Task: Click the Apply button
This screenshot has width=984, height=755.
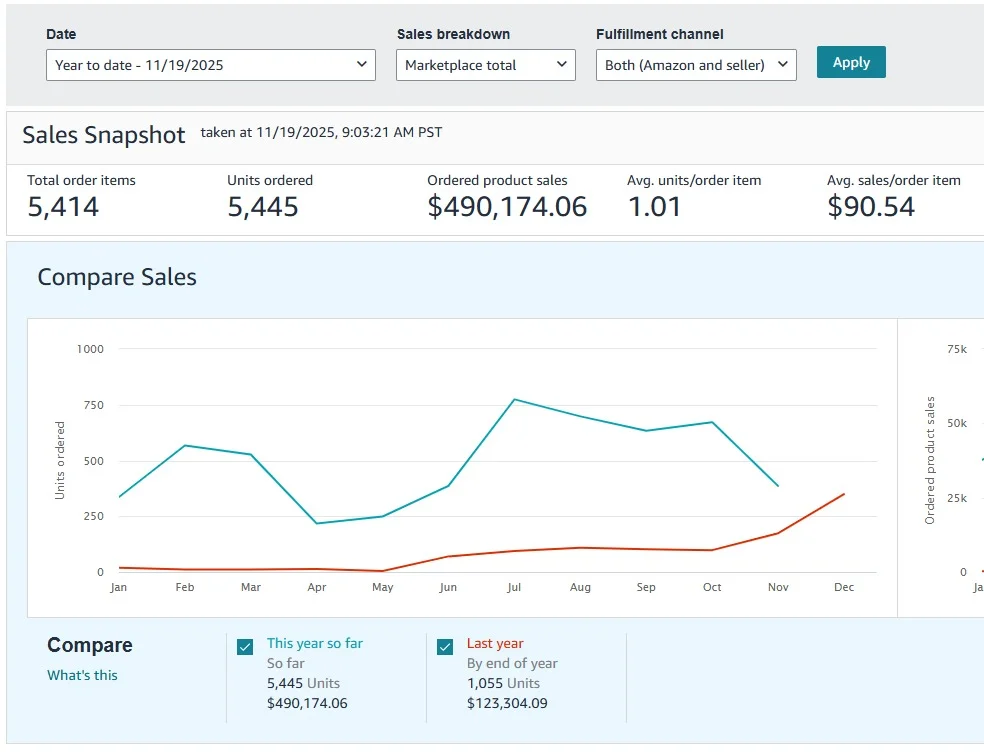Action: tap(851, 62)
